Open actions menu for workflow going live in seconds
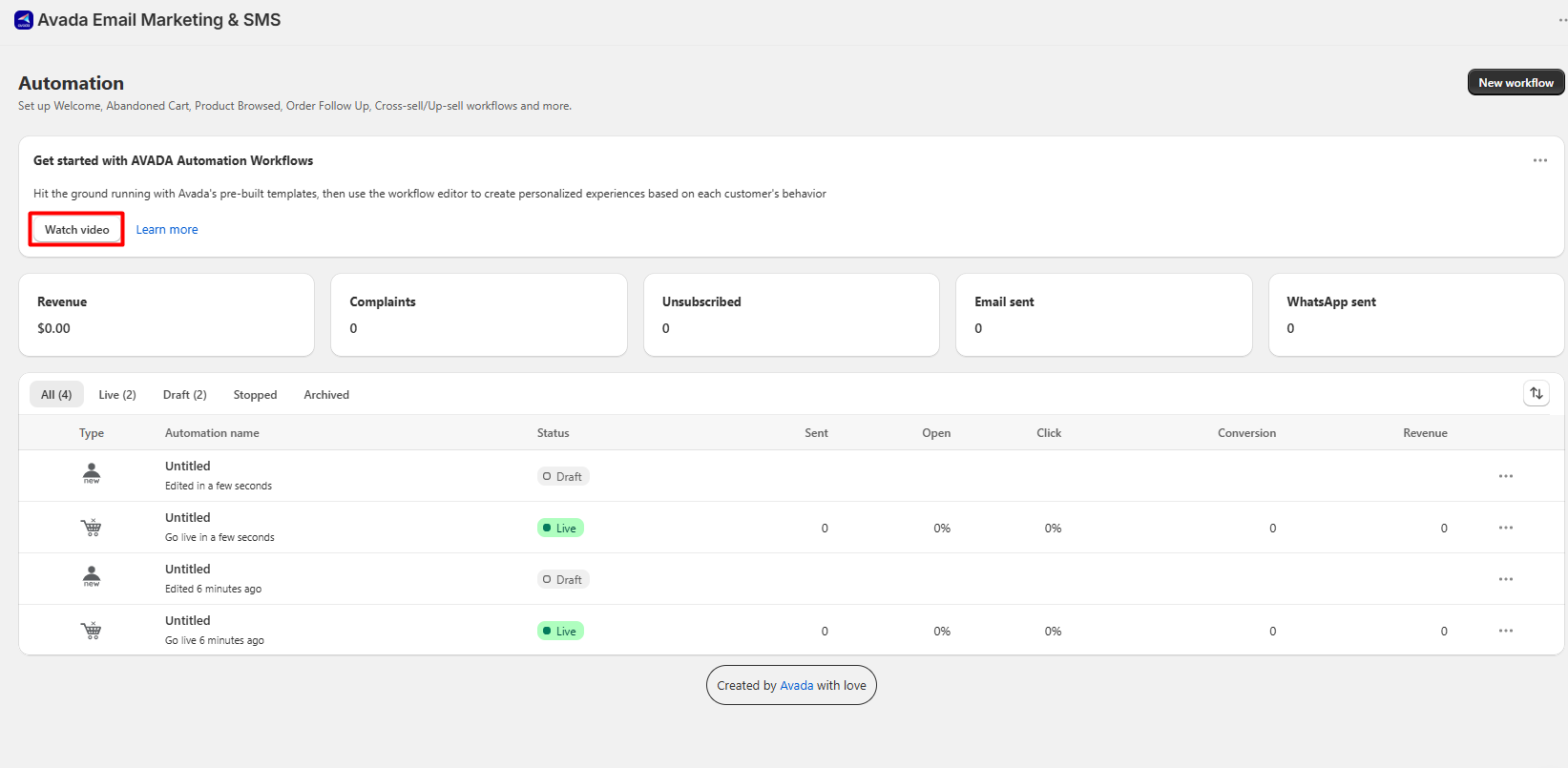The image size is (1568, 768). point(1506,528)
